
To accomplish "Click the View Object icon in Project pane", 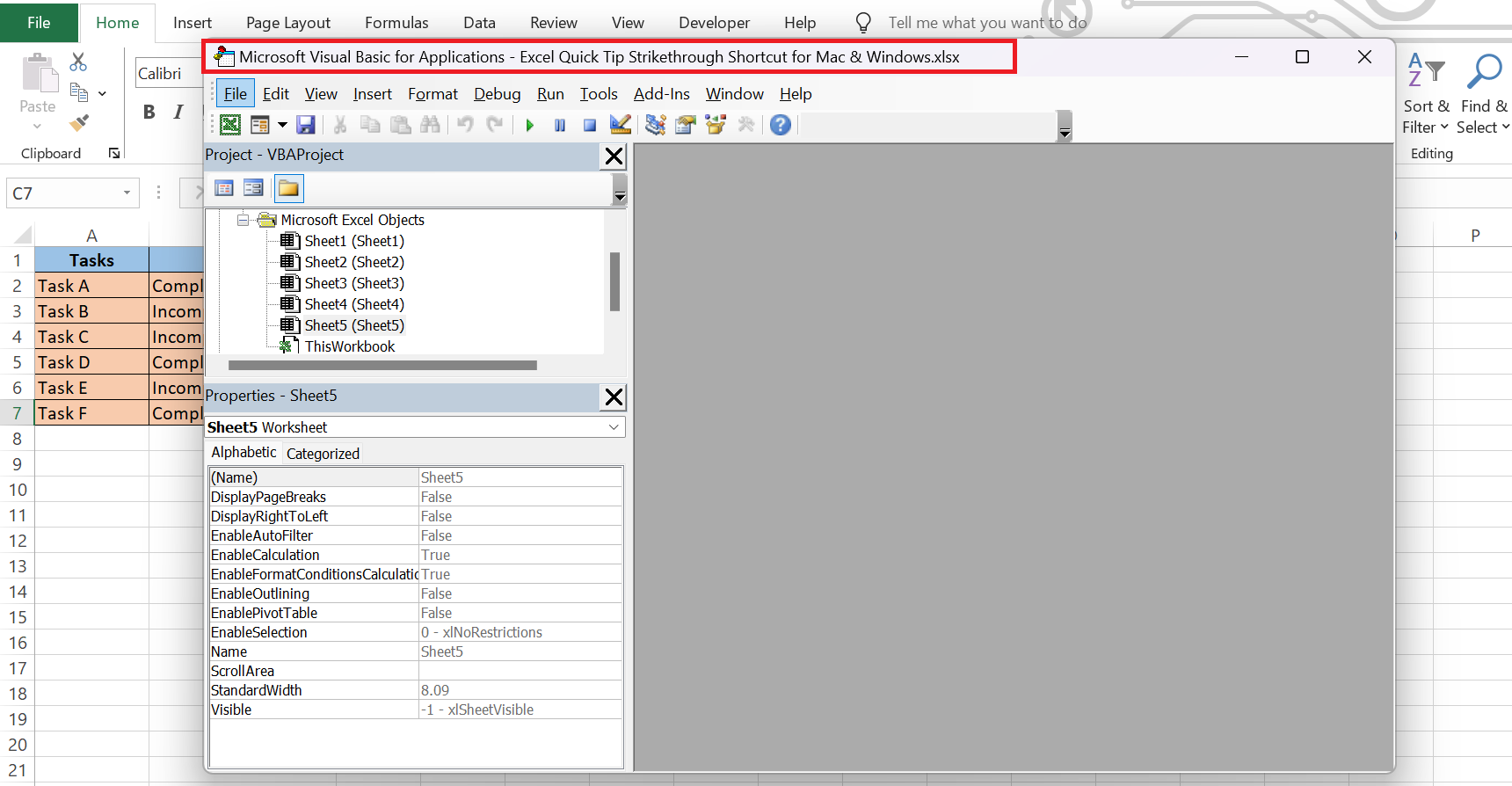I will [254, 188].
